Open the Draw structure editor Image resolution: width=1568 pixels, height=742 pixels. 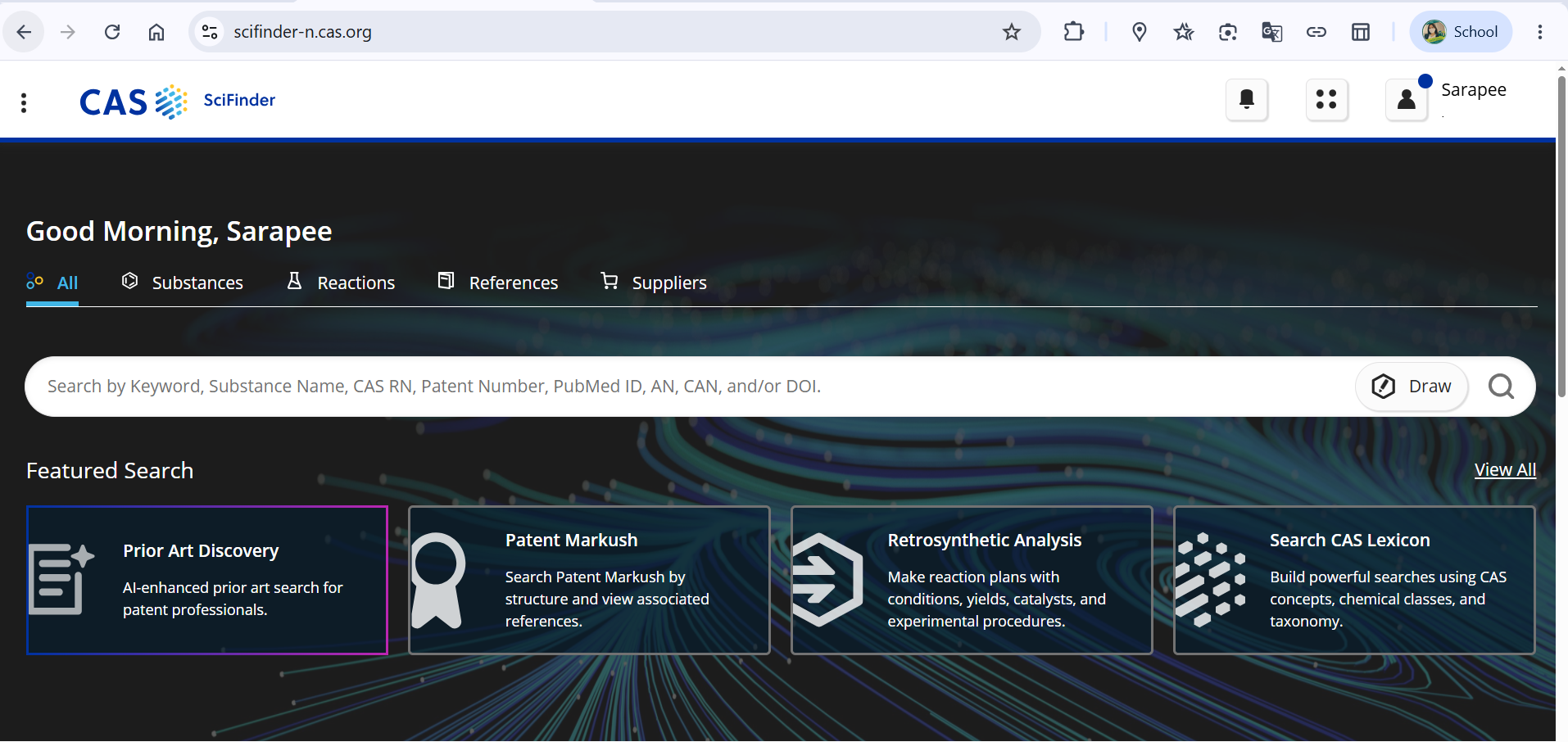[x=1412, y=387]
